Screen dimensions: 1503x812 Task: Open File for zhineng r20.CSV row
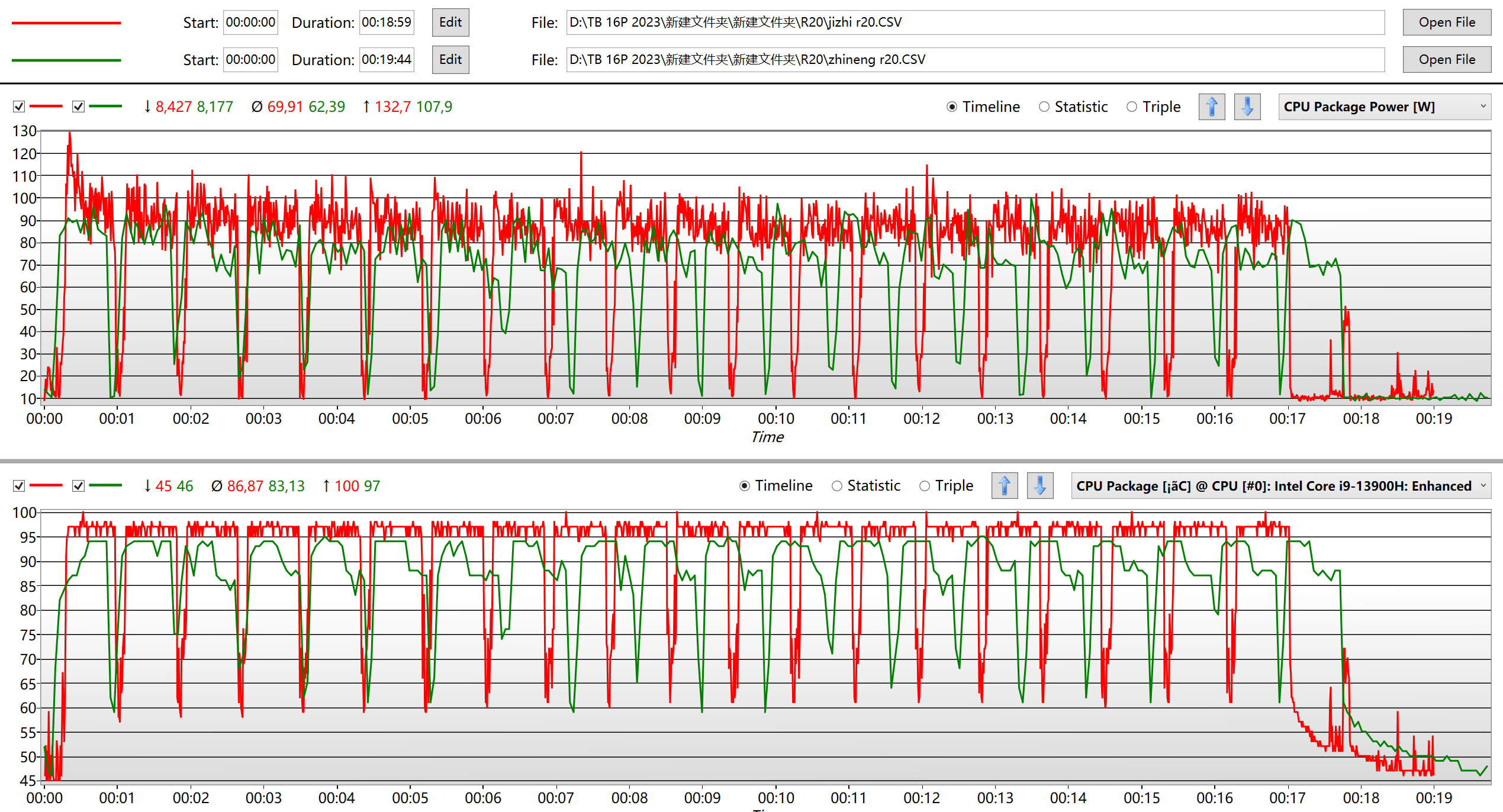(x=1446, y=60)
